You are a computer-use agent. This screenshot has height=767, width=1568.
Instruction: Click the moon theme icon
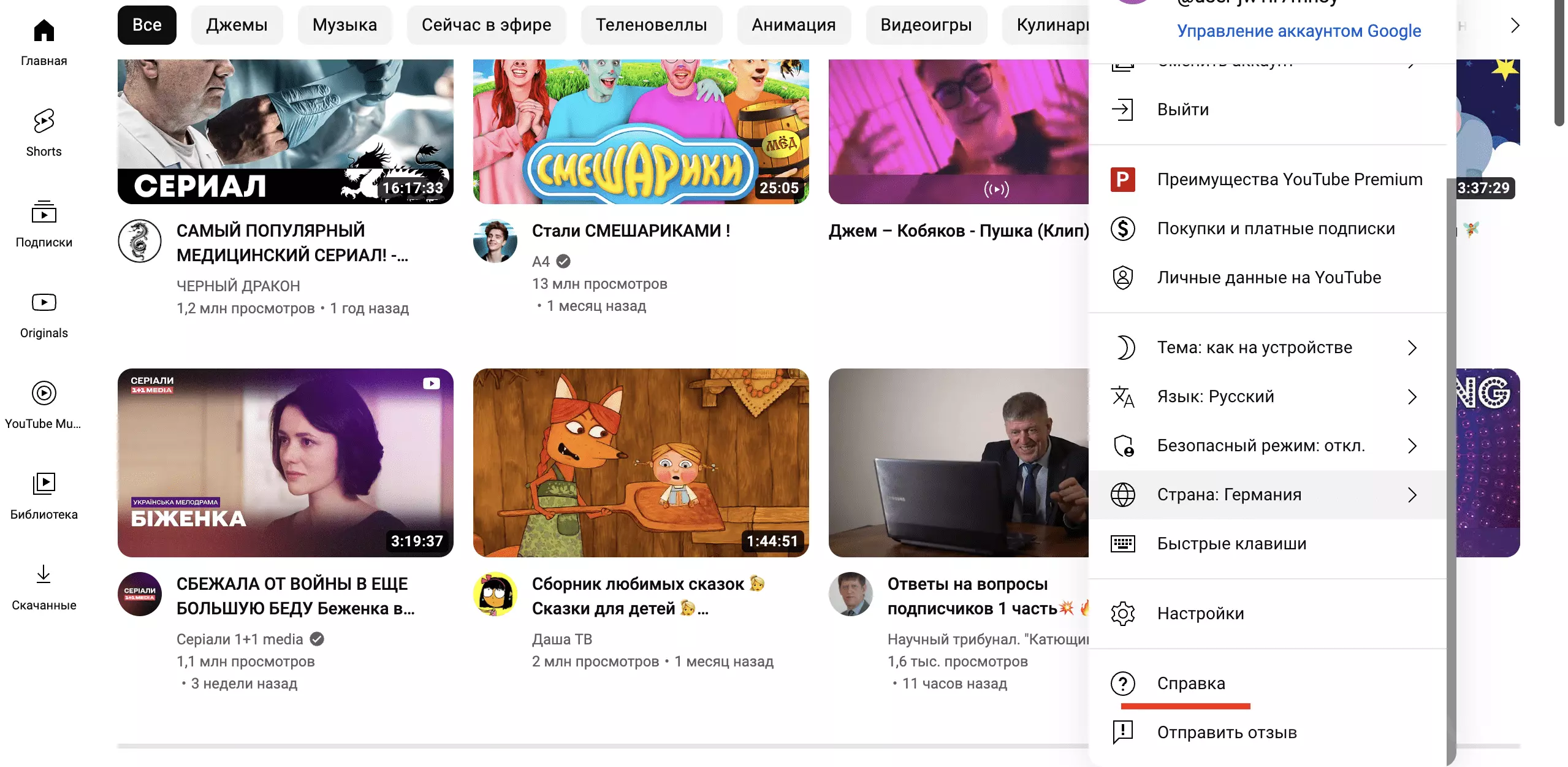point(1125,348)
